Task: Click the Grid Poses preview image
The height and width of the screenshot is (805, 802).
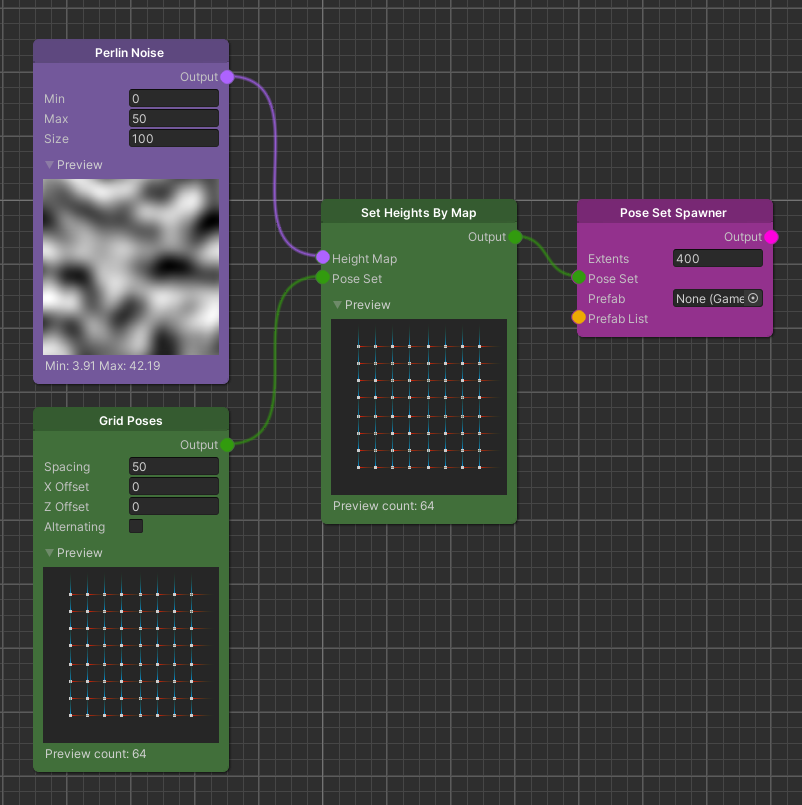Action: click(130, 653)
